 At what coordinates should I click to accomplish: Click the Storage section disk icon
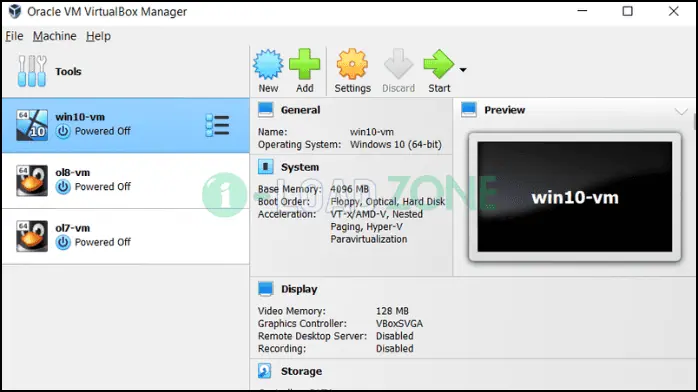pos(265,371)
